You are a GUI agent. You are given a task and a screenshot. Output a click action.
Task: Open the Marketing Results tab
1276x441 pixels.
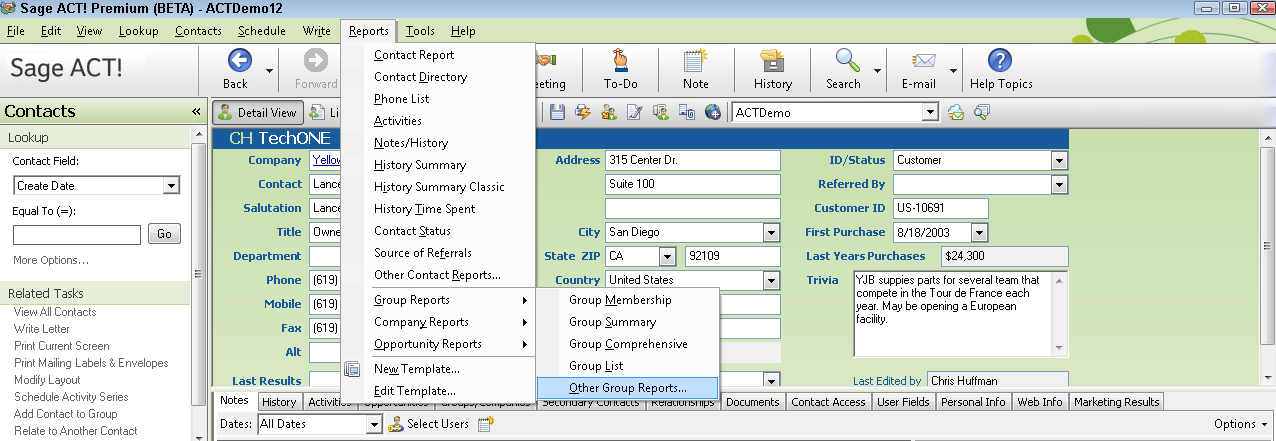(x=1117, y=402)
